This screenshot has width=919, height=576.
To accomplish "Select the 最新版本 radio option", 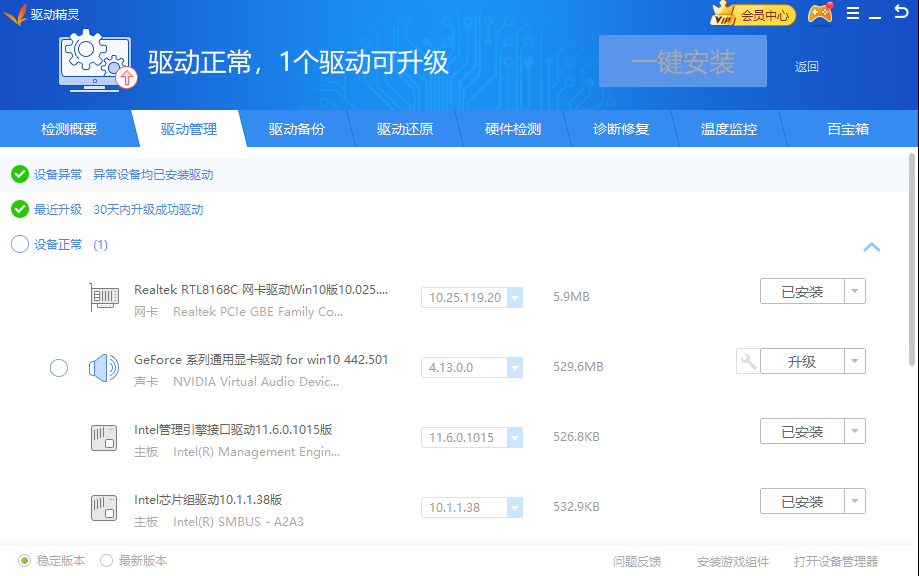I will [107, 560].
